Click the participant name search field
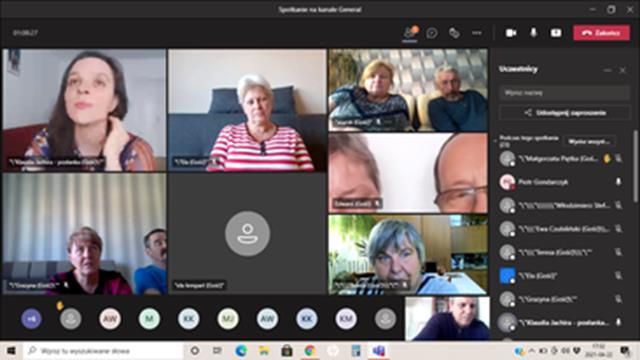This screenshot has width=640, height=360. (x=564, y=93)
